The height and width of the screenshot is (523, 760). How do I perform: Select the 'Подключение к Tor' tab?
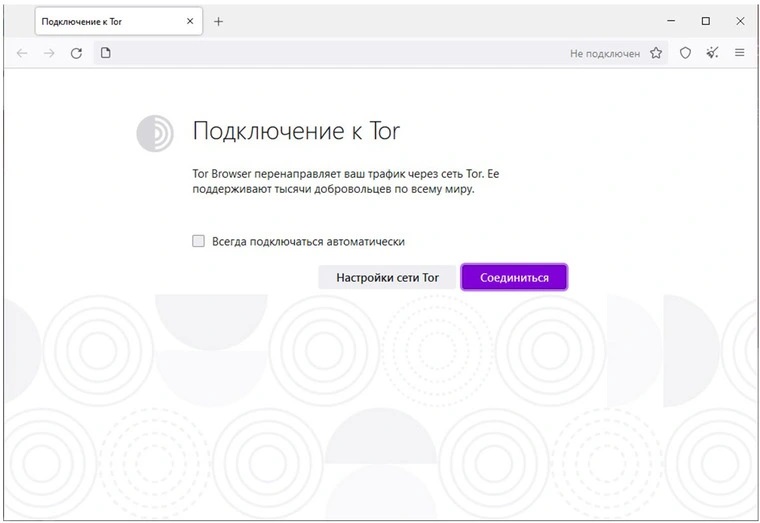click(119, 21)
